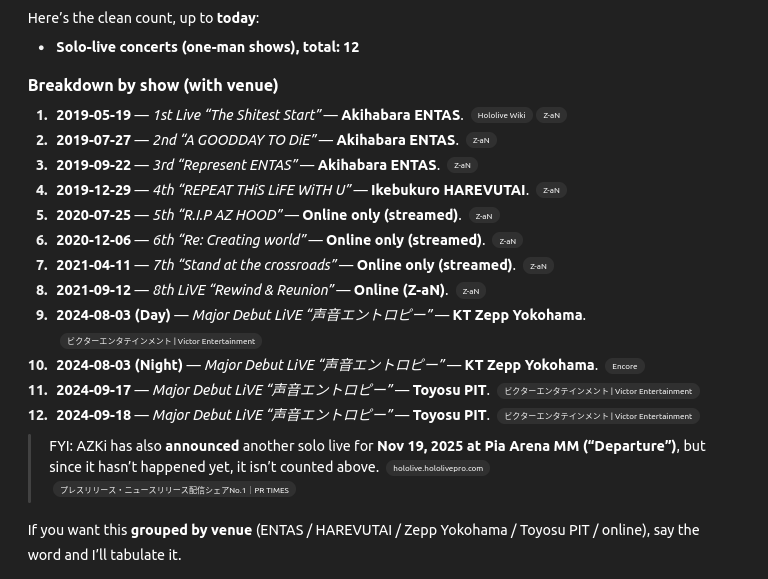Open Victor Entertainment chip under Day show
Screen dimensions: 768x579
coord(161,341)
